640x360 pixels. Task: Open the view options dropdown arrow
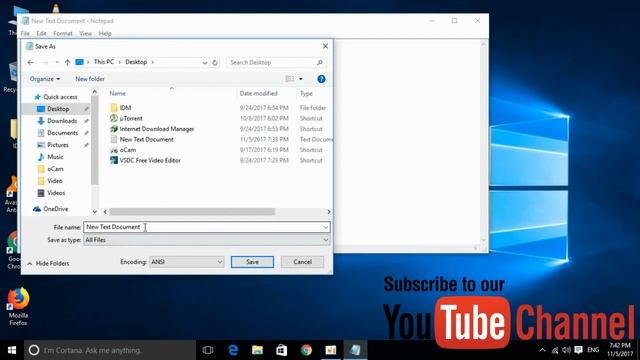(x=301, y=79)
